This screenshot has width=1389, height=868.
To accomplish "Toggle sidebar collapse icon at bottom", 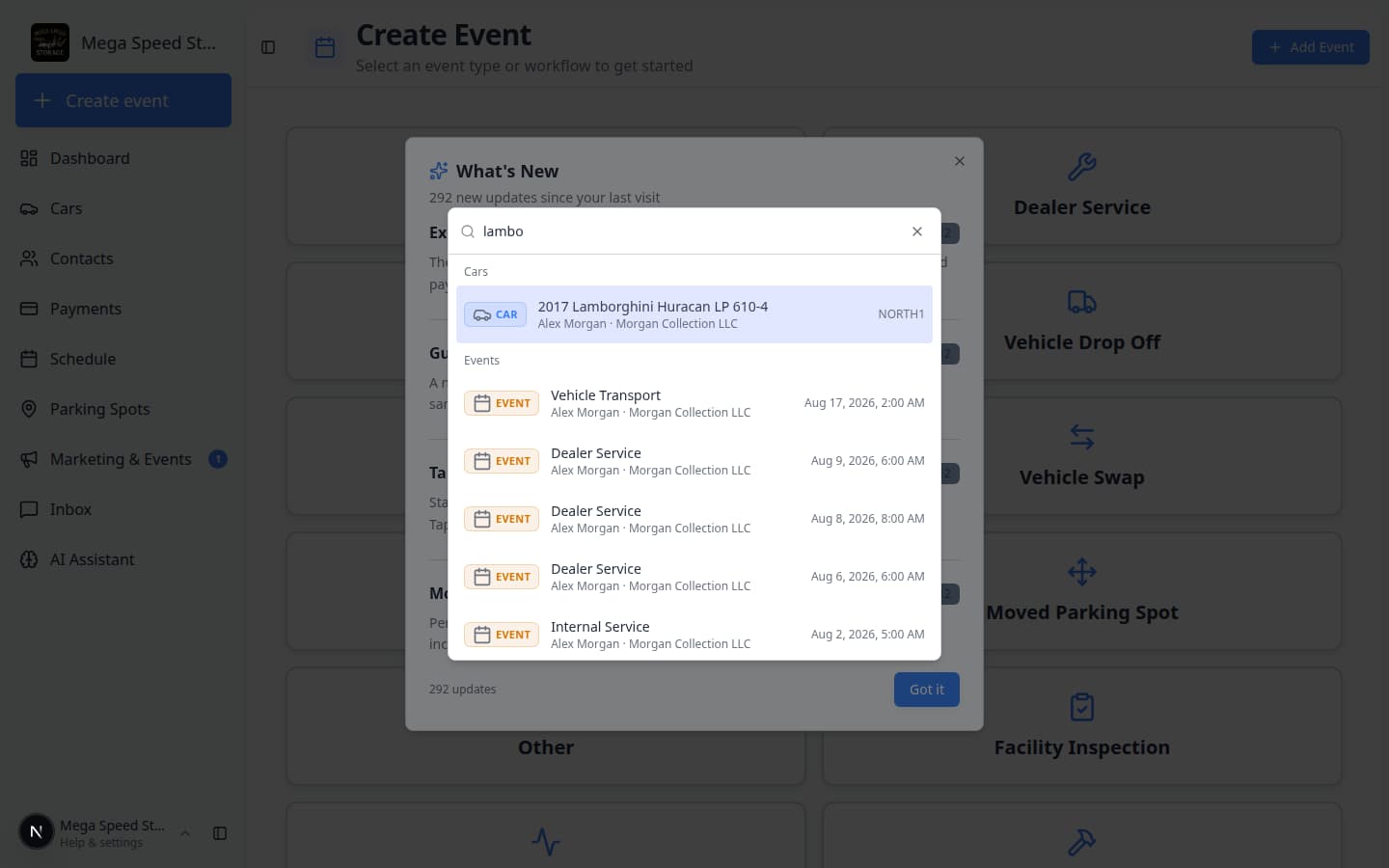I will (x=220, y=833).
